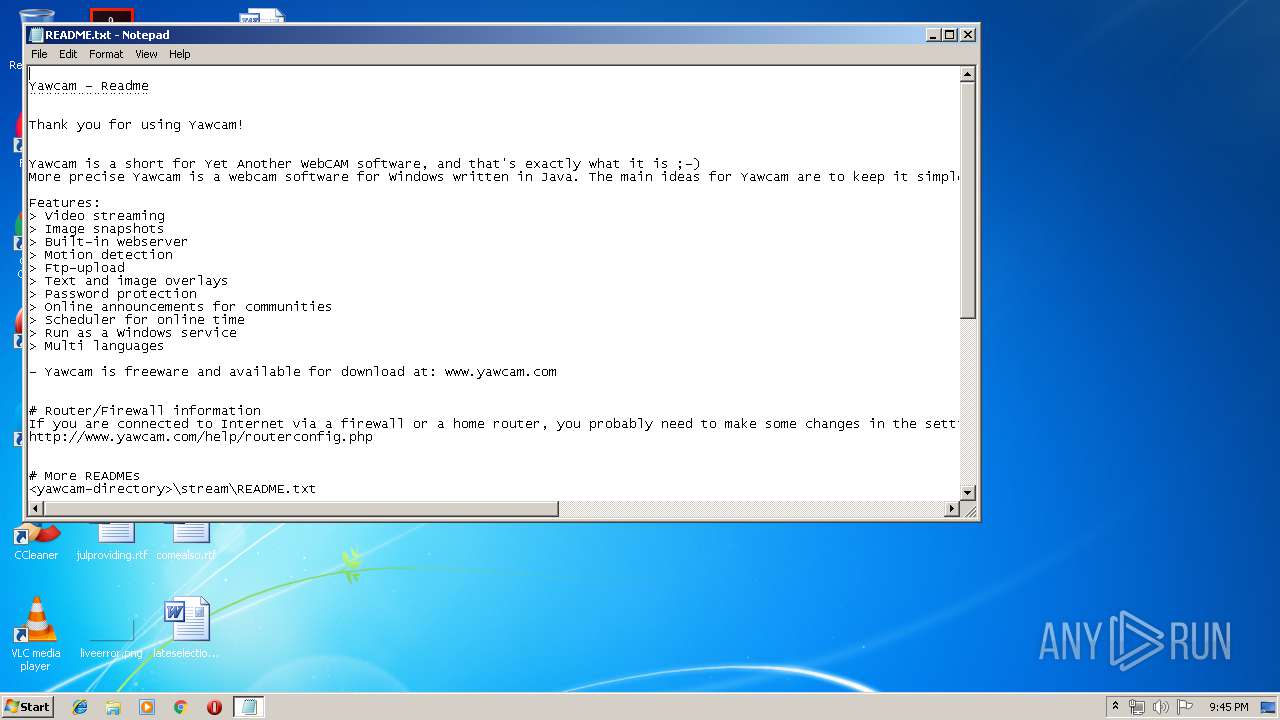Image resolution: width=1280 pixels, height=720 pixels.
Task: Click the '> Text and image overlays' line
Action: tap(129, 281)
